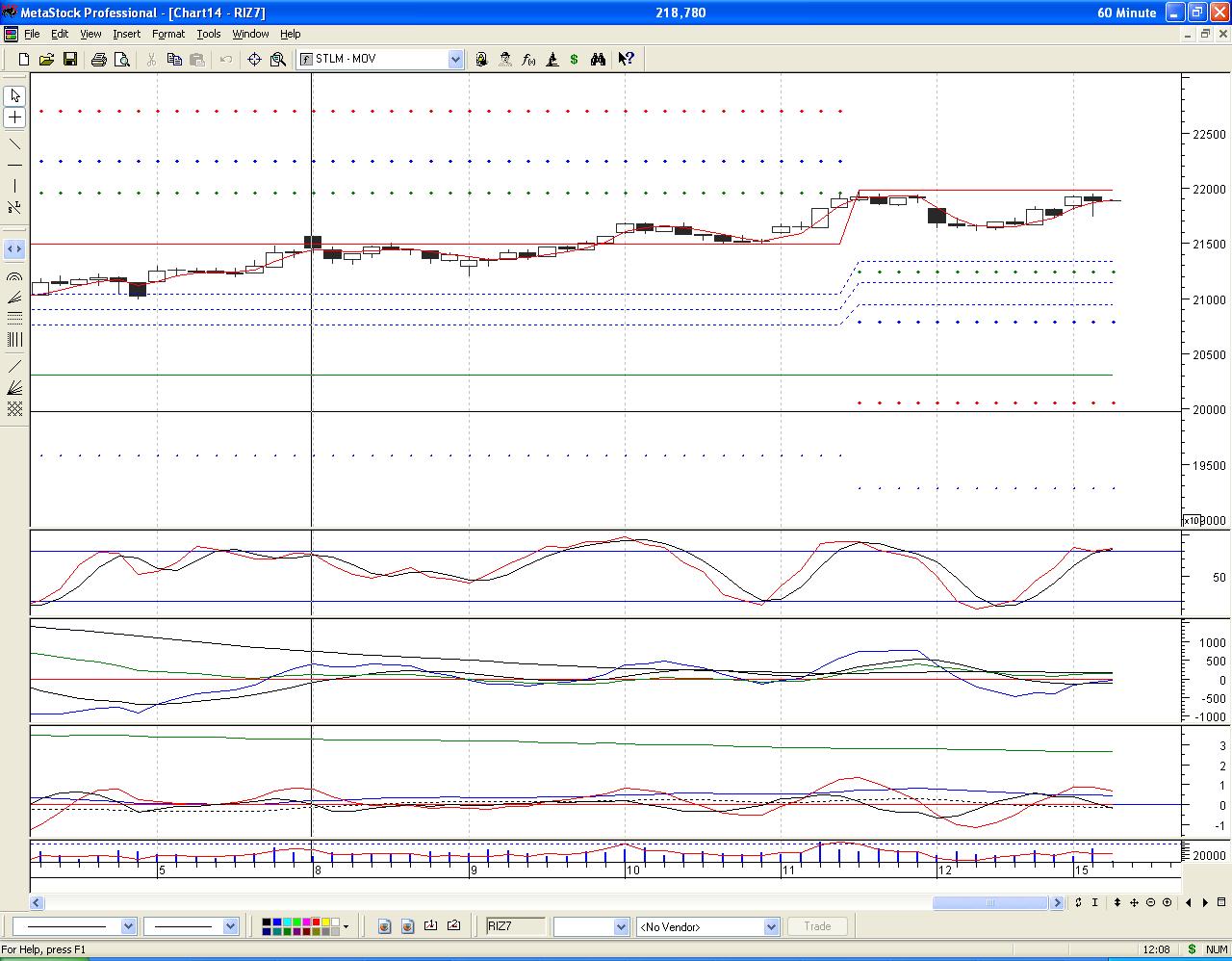The width and height of the screenshot is (1232, 961).
Task: Open the Edit menu
Action: pos(60,34)
